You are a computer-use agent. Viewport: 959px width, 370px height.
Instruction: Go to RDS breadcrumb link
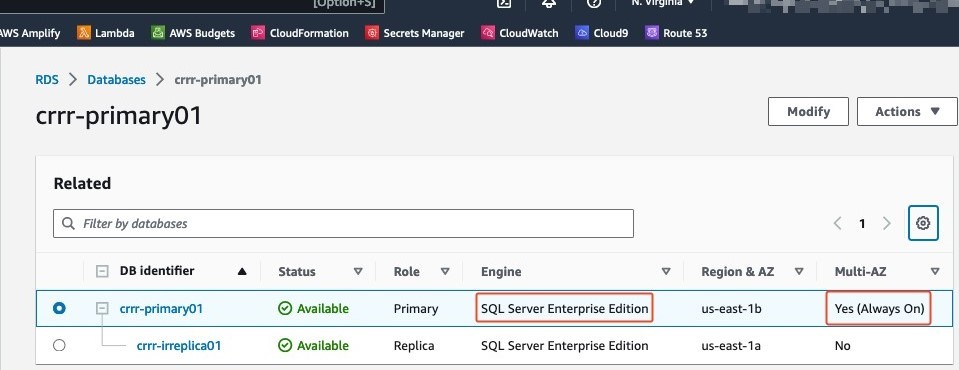[47, 80]
